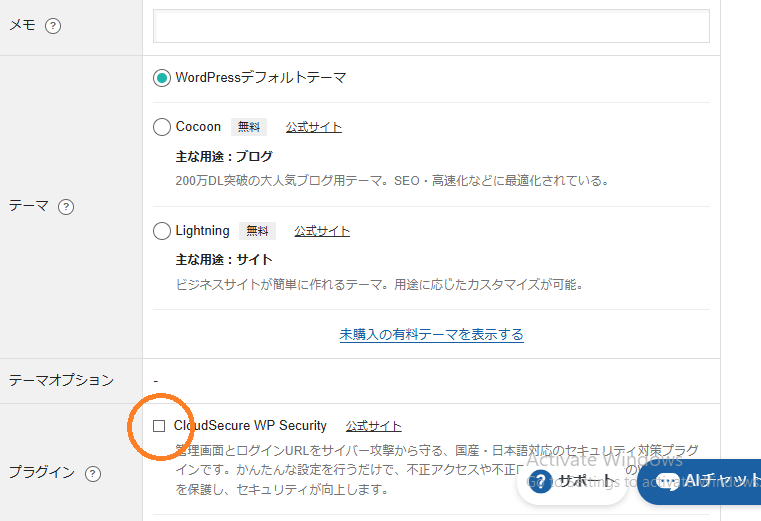Click the メモ text input field
The width and height of the screenshot is (761, 521).
click(431, 26)
